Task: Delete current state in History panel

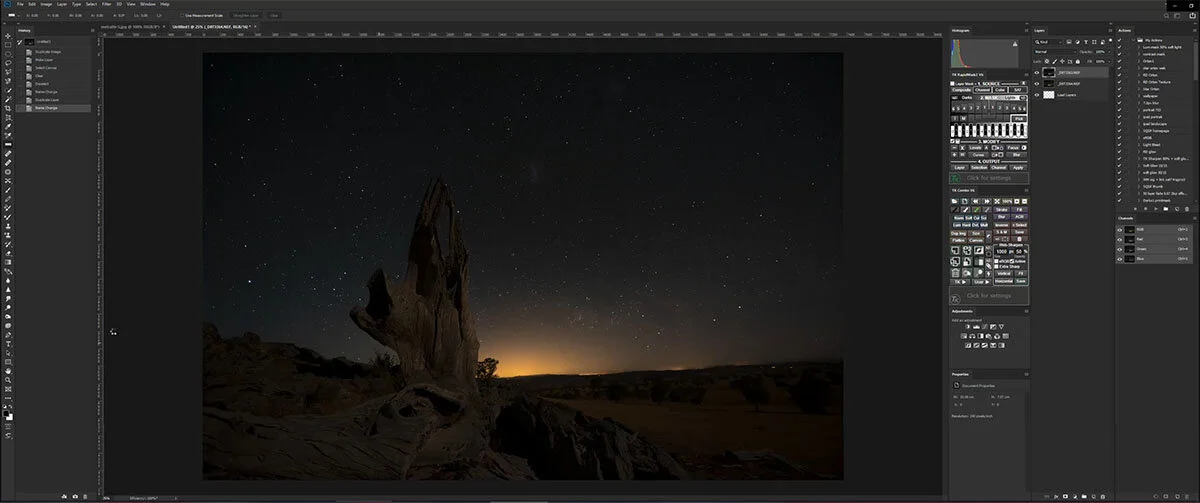Action: click(87, 496)
